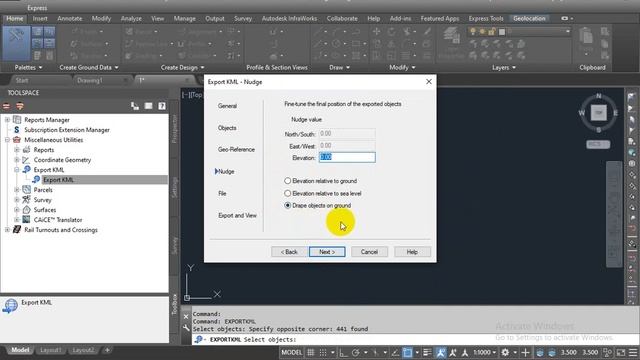The width and height of the screenshot is (640, 360).
Task: Click the Back button in Export KML dialog
Action: (289, 252)
